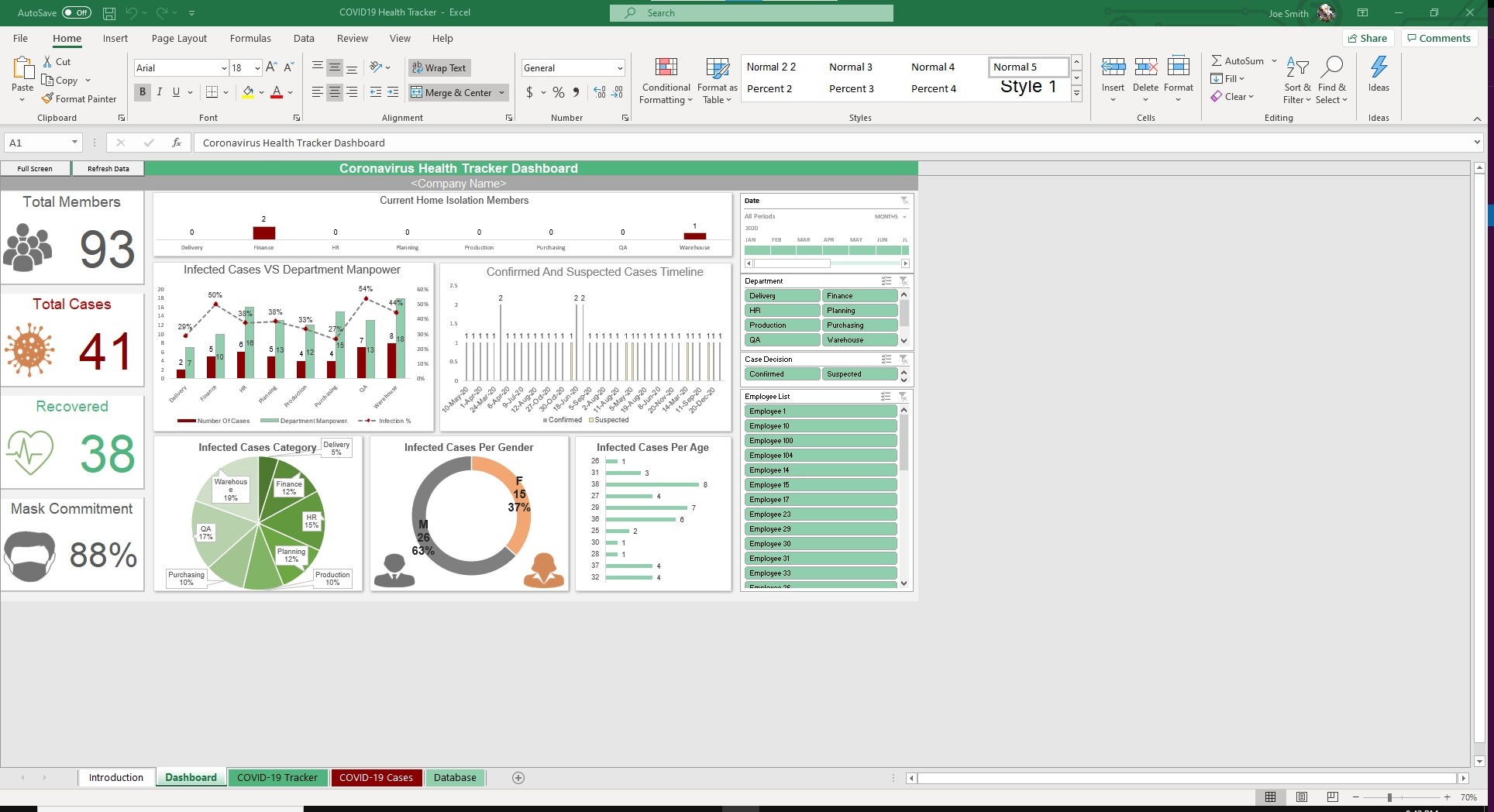
Task: Clear the Department slicer filter
Action: click(x=904, y=281)
